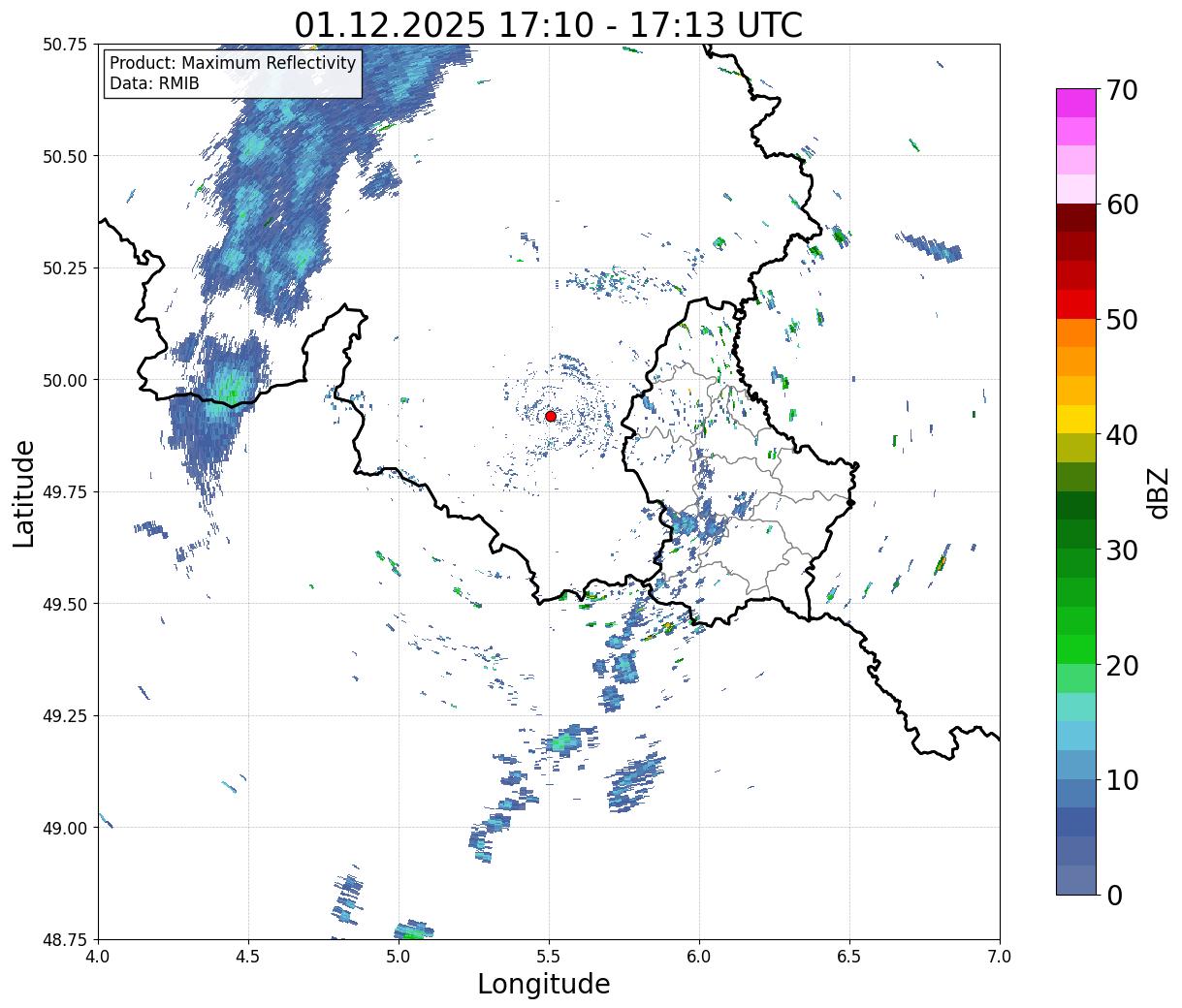Click the longitude tick label 6.5
This screenshot has height=1008, width=1182.
[849, 957]
